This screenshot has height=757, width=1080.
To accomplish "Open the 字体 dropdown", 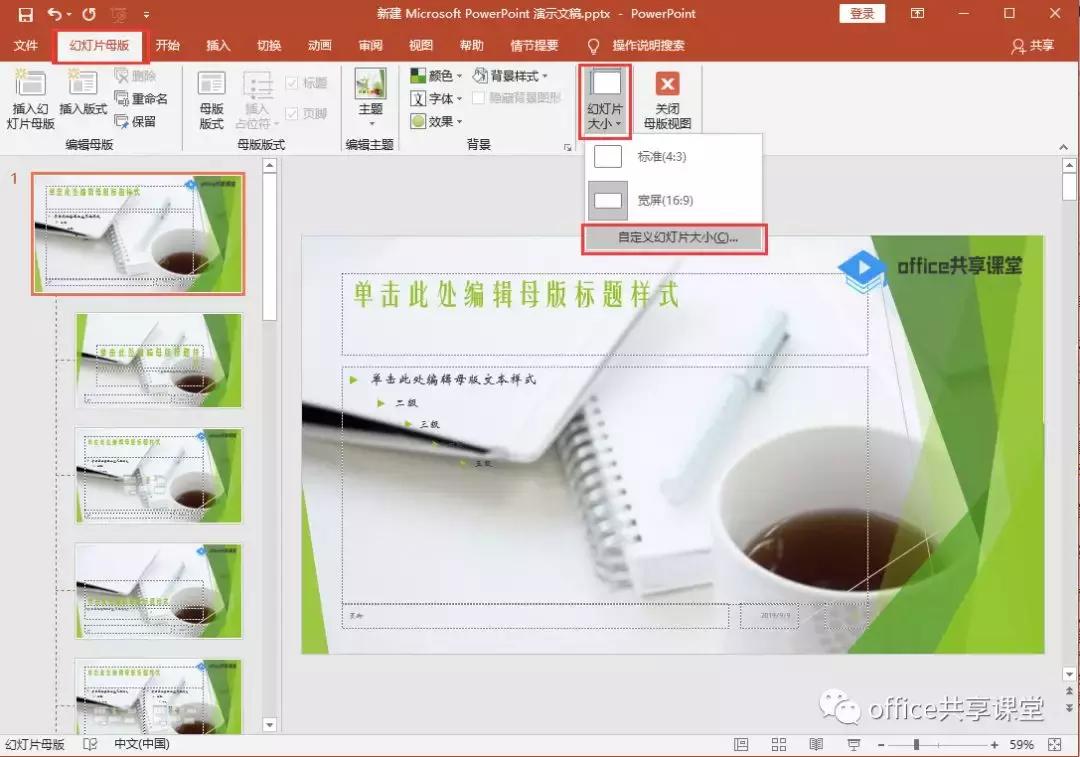I will [x=434, y=98].
